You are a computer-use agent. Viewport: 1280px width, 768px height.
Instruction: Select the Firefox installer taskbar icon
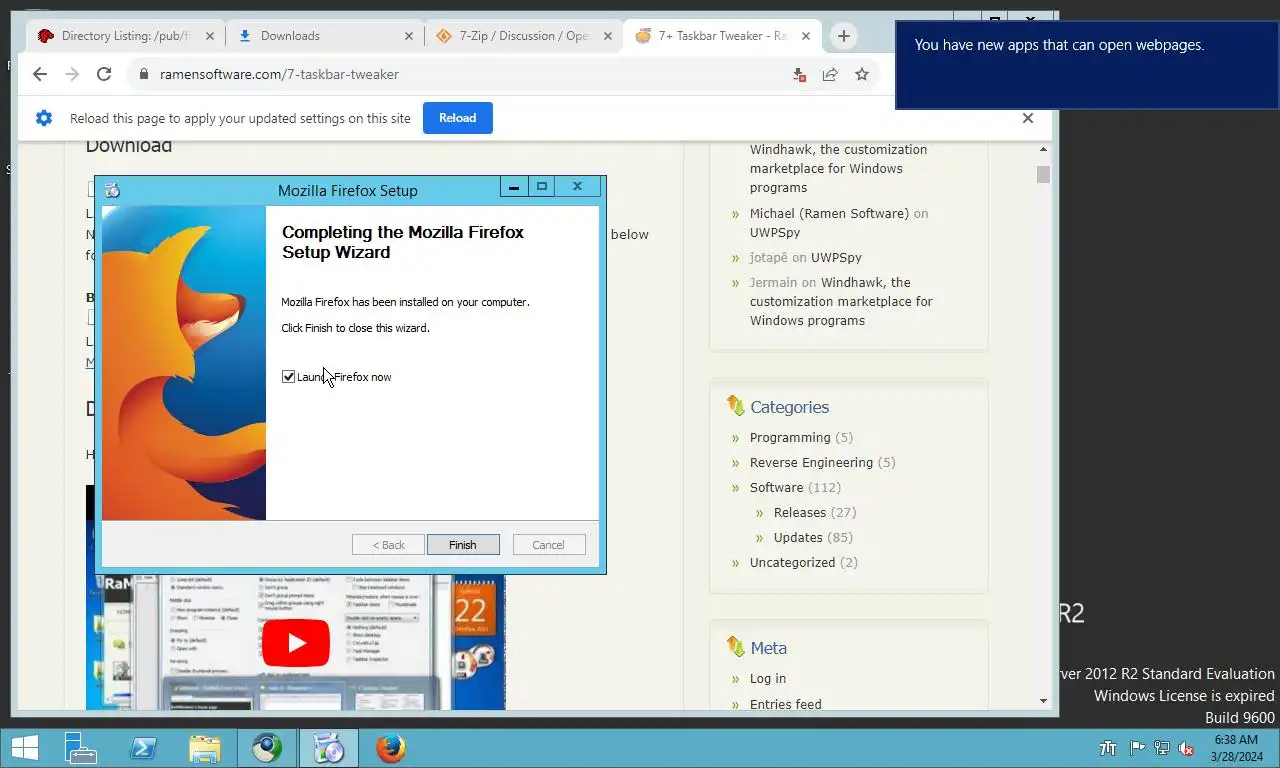[329, 748]
